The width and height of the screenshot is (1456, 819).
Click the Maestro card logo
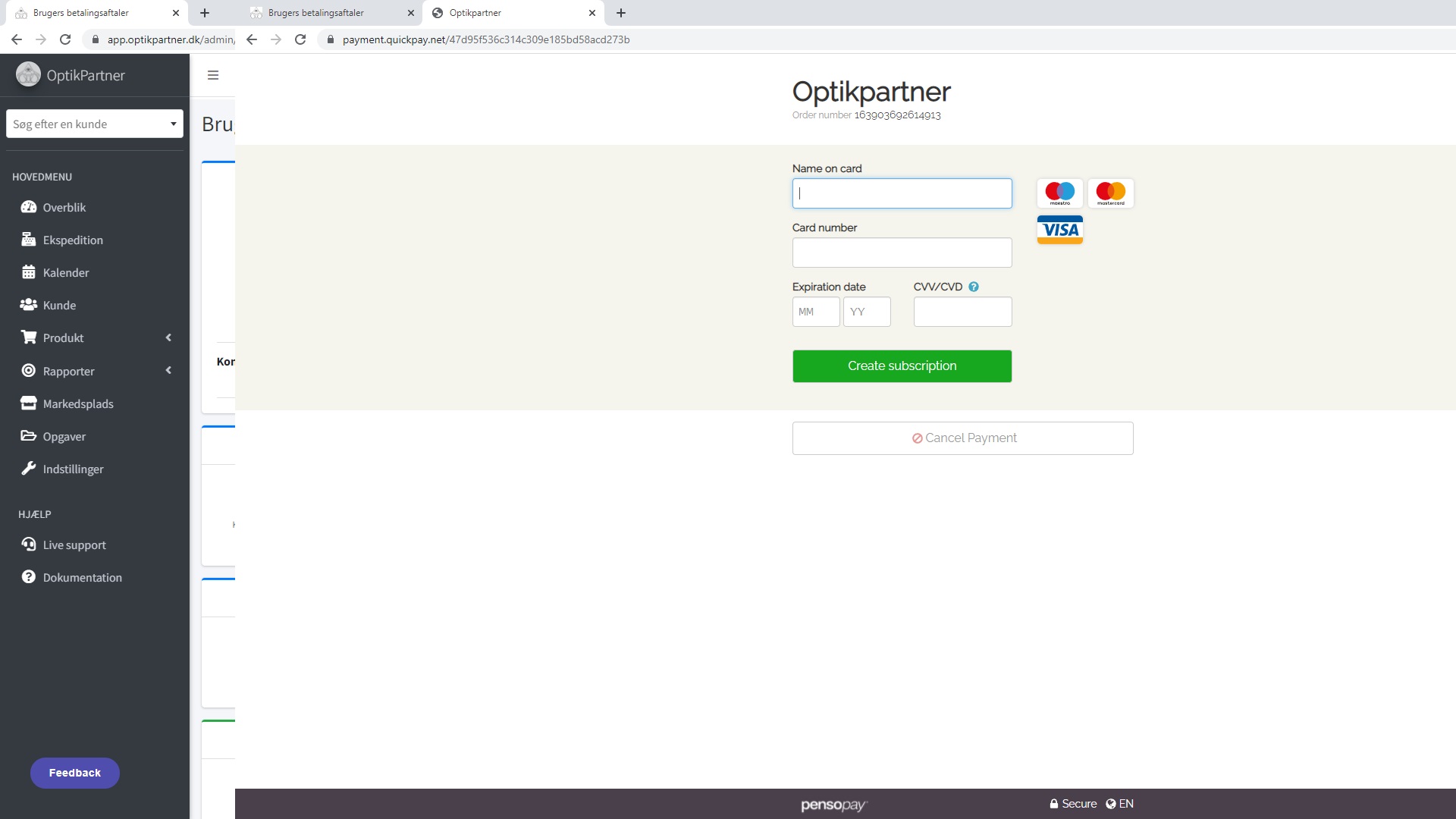(1059, 193)
